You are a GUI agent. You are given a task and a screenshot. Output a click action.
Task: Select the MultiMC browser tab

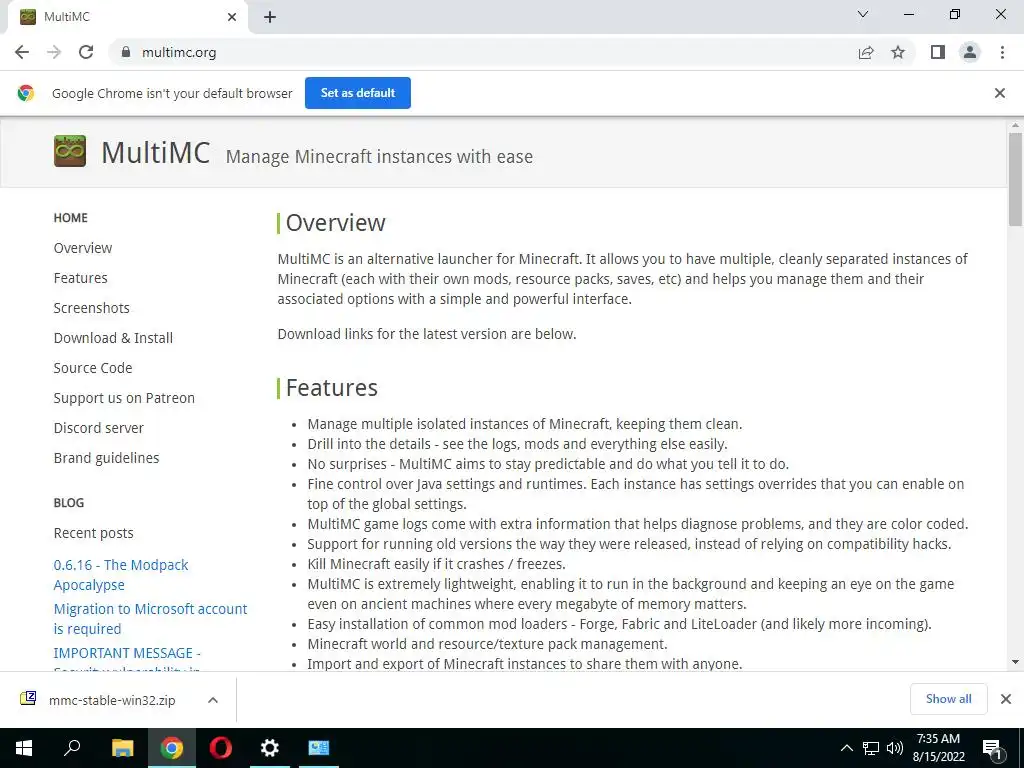(127, 17)
